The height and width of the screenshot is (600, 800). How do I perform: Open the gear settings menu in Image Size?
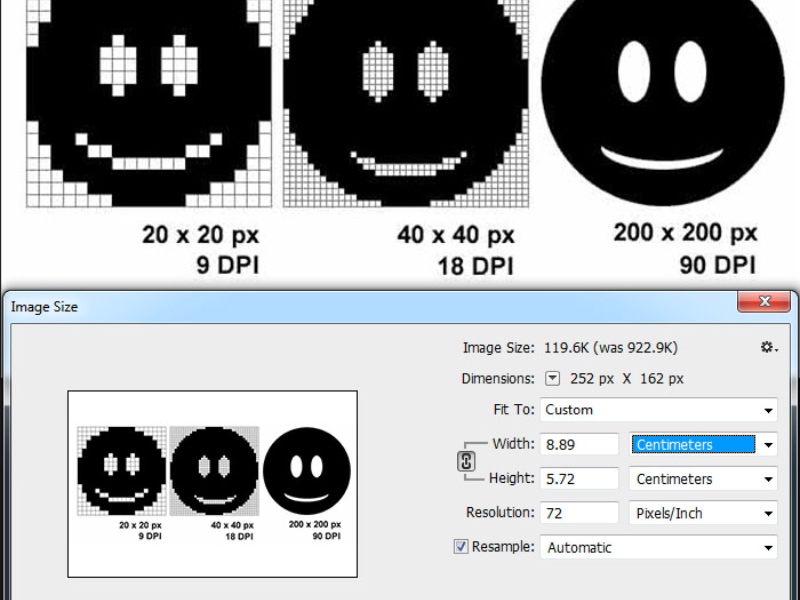767,347
